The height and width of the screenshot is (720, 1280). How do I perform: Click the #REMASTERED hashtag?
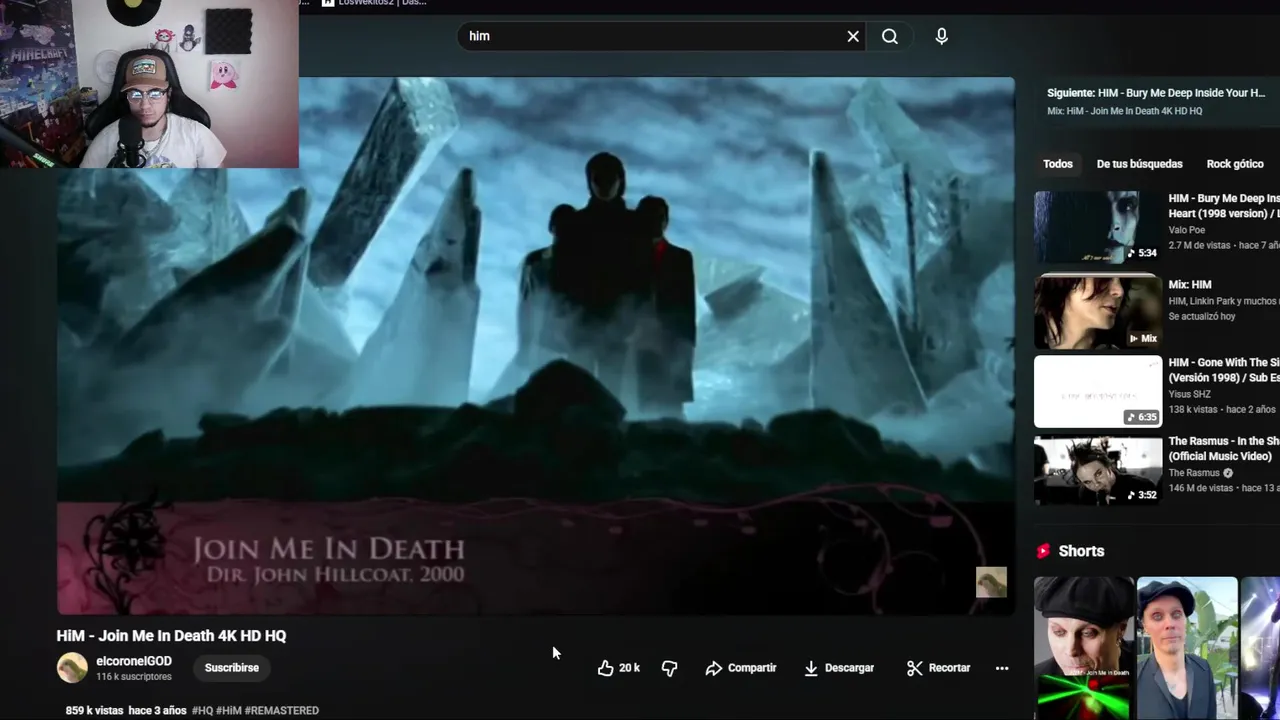[x=282, y=711]
